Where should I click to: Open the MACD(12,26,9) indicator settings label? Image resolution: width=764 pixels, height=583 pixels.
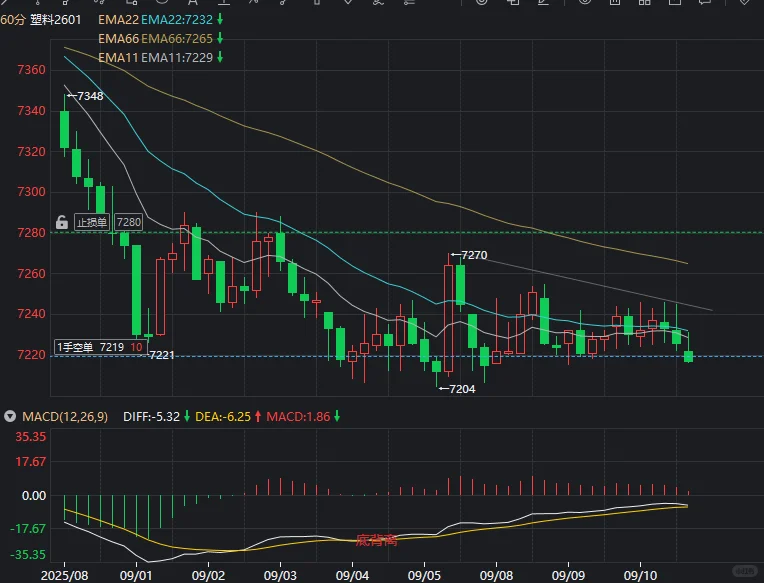[65, 417]
